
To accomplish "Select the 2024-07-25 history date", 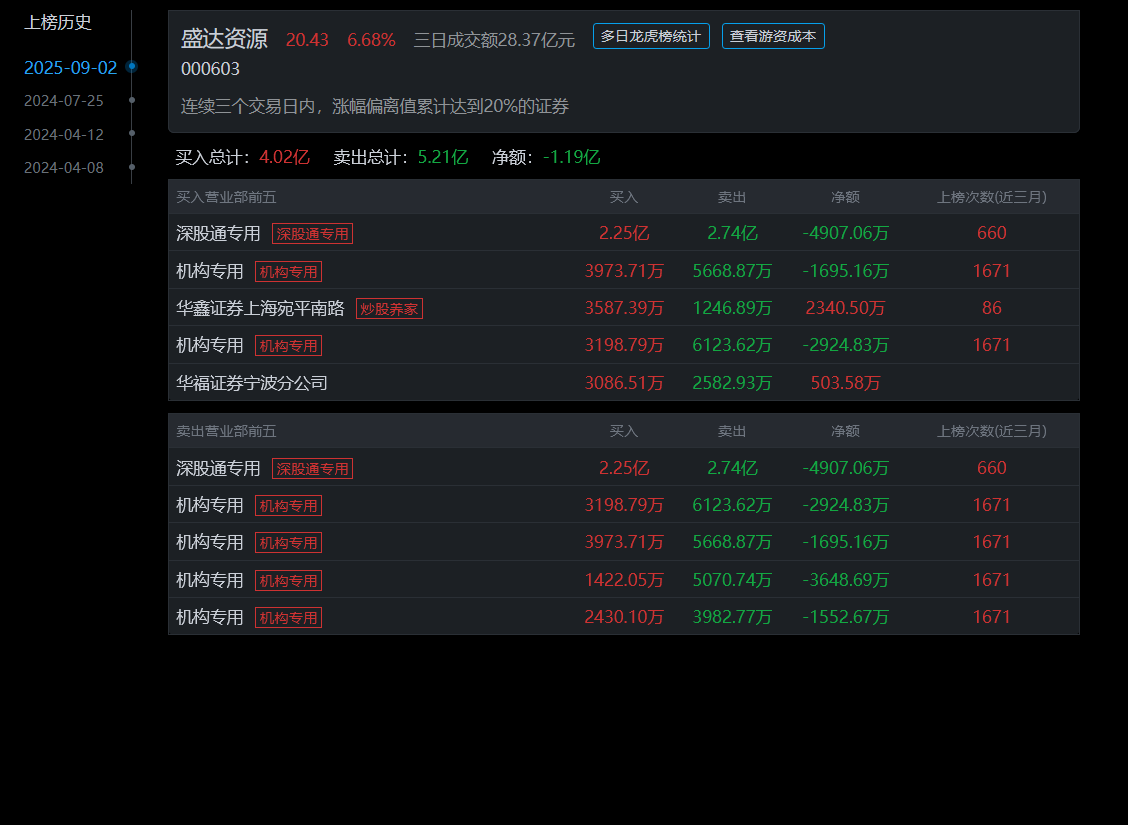I will pyautogui.click(x=64, y=101).
